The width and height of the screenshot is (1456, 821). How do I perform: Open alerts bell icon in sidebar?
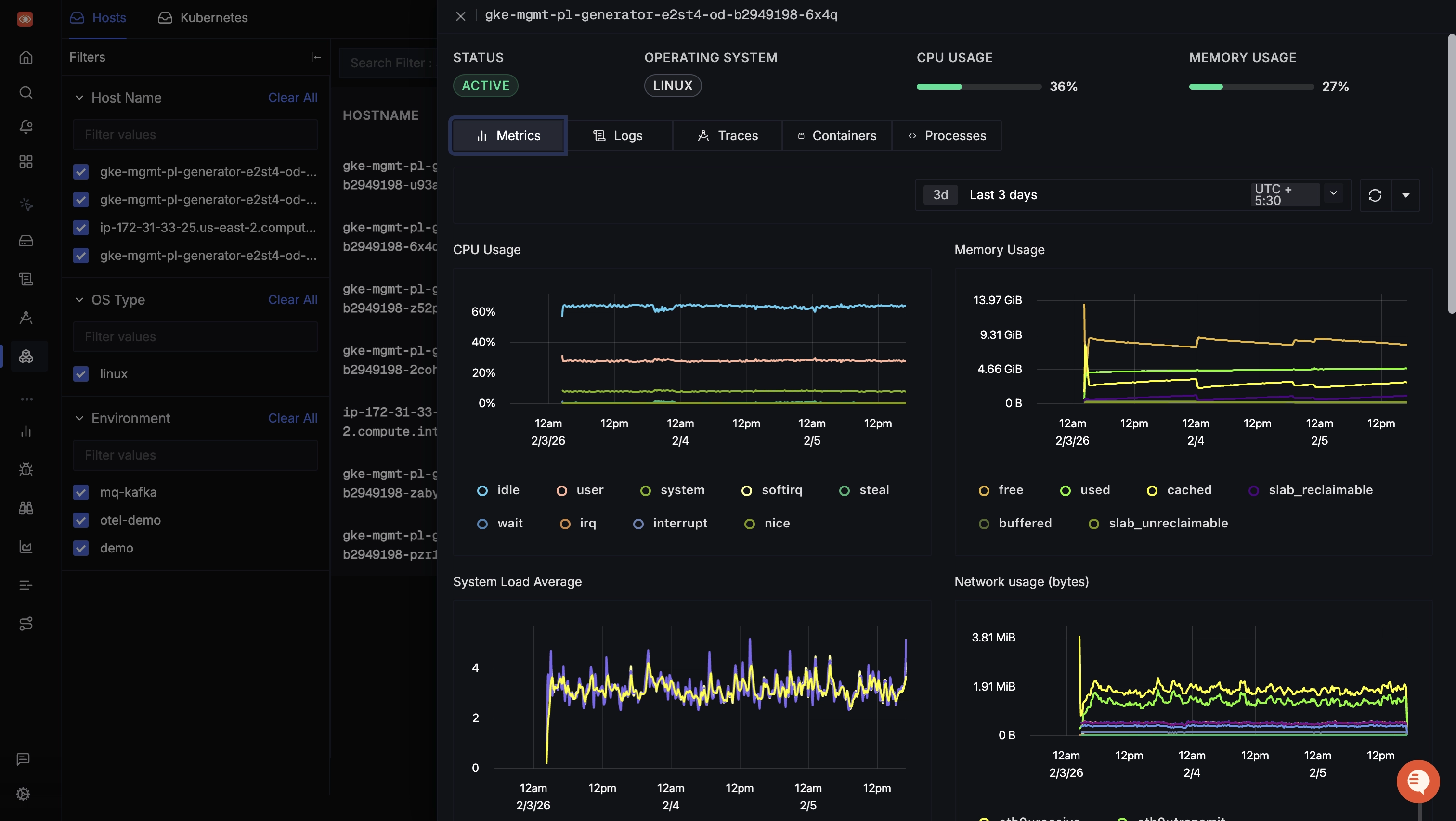pyautogui.click(x=26, y=127)
